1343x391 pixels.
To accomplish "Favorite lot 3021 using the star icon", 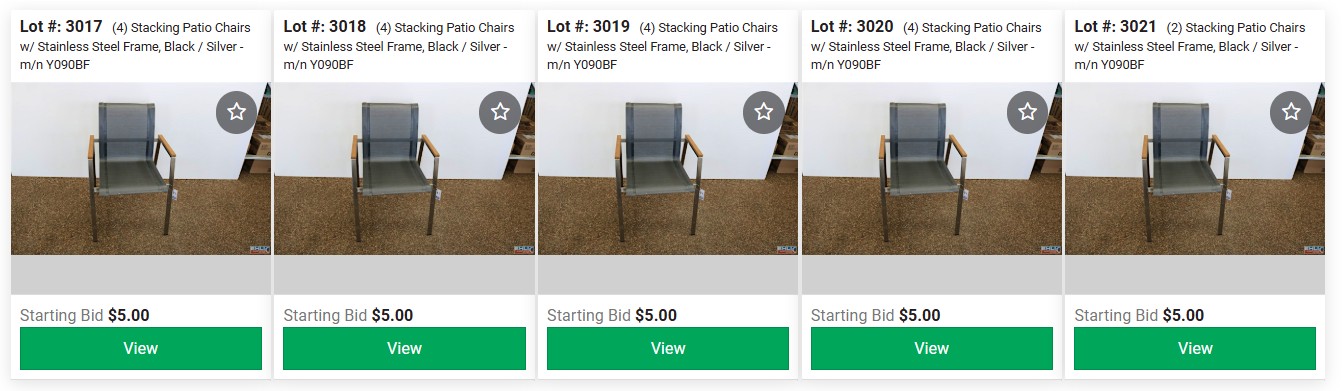I will pyautogui.click(x=1291, y=112).
